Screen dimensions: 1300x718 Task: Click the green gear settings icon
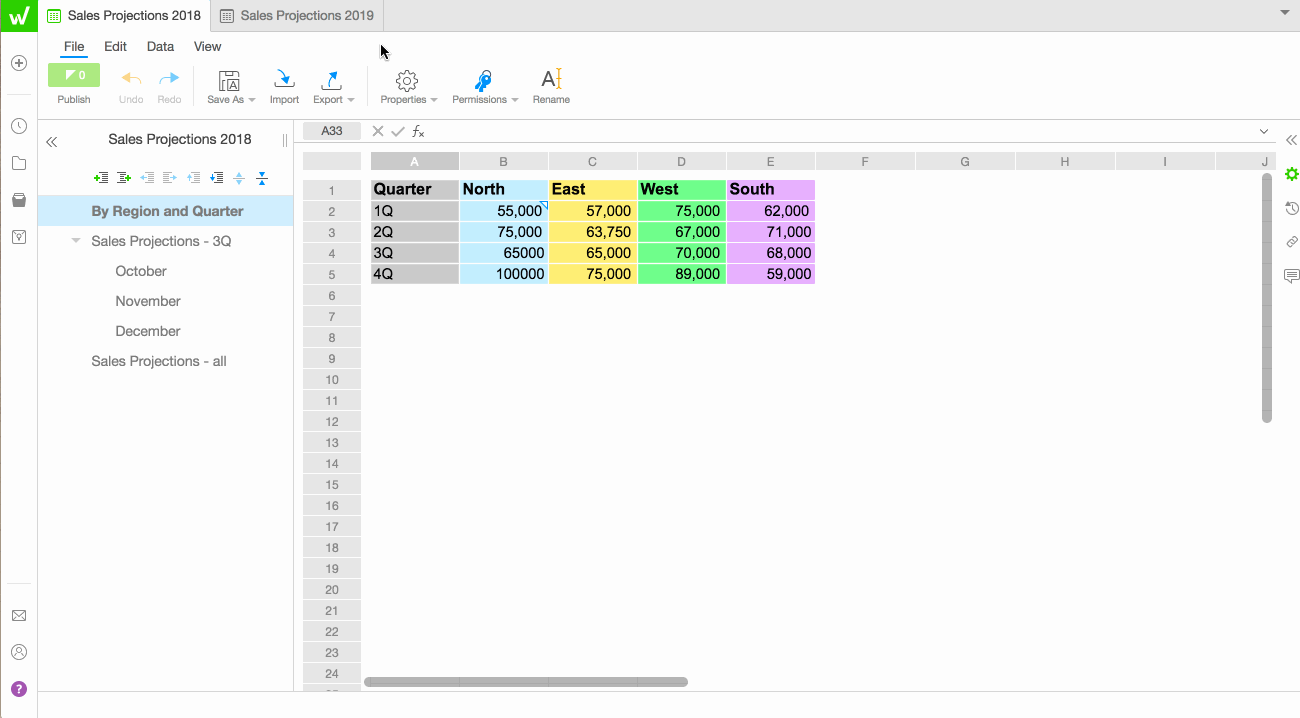pos(1291,174)
